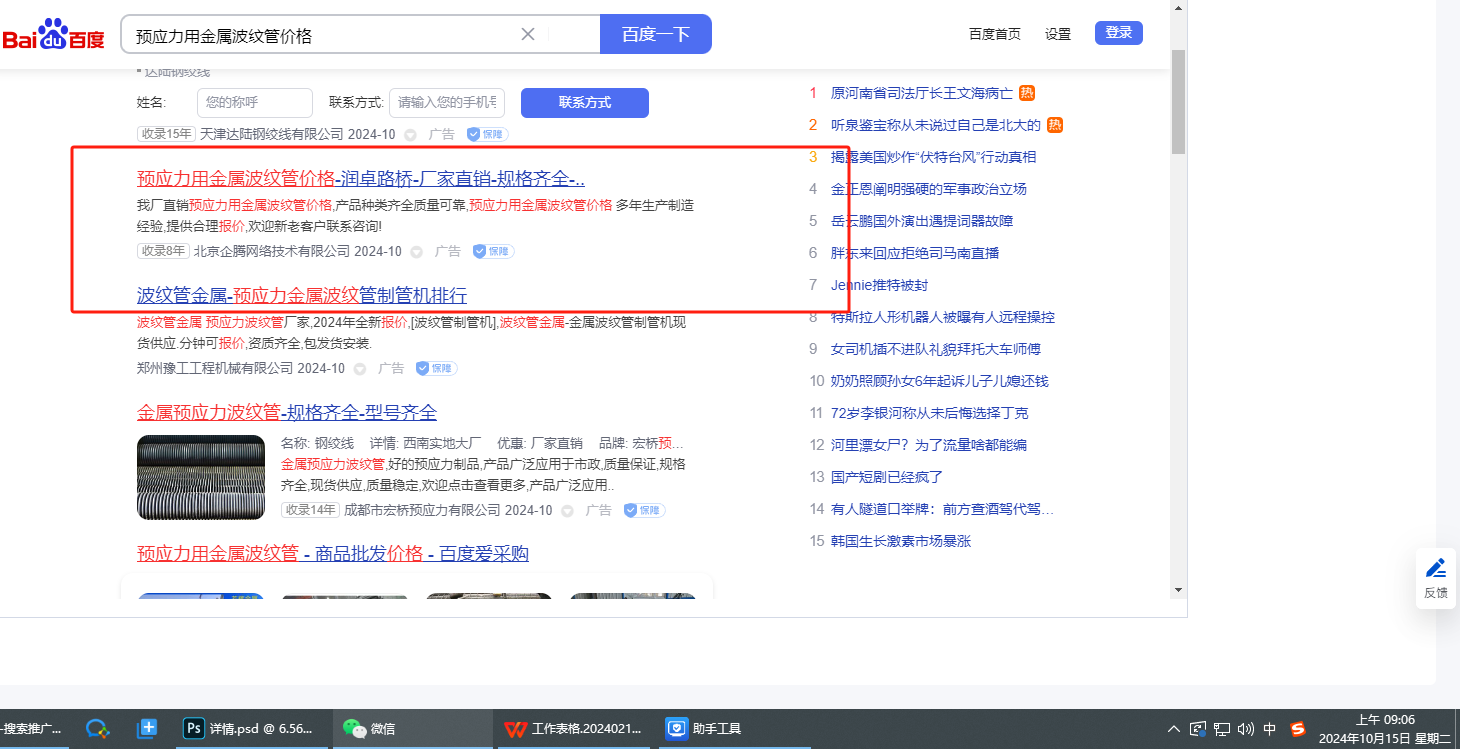The image size is (1460, 749).
Task: Switch to Photoshop 详情.psd in taskbar
Action: tap(250, 728)
